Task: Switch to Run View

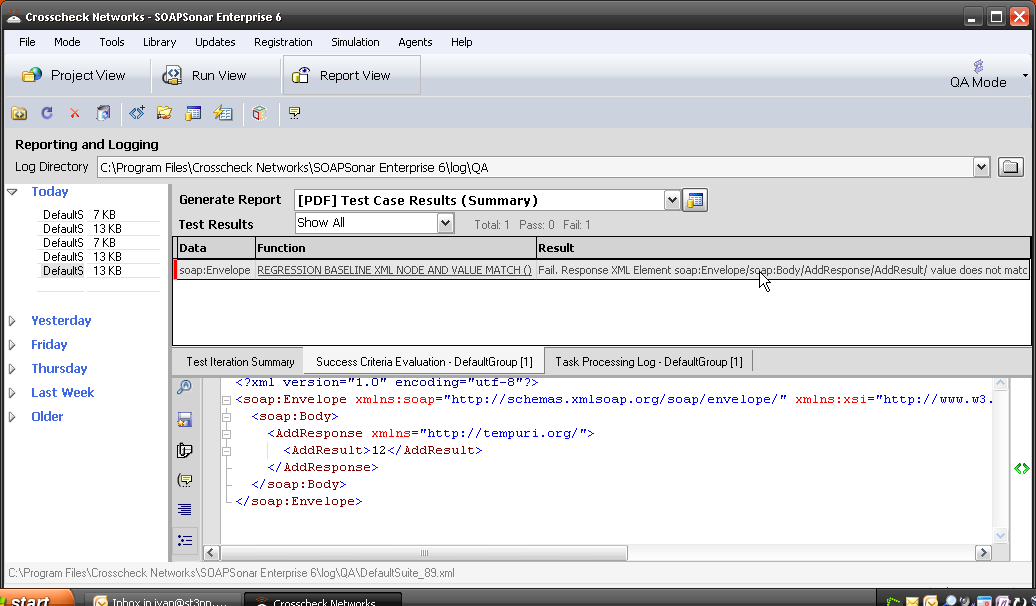Action: pyautogui.click(x=204, y=75)
